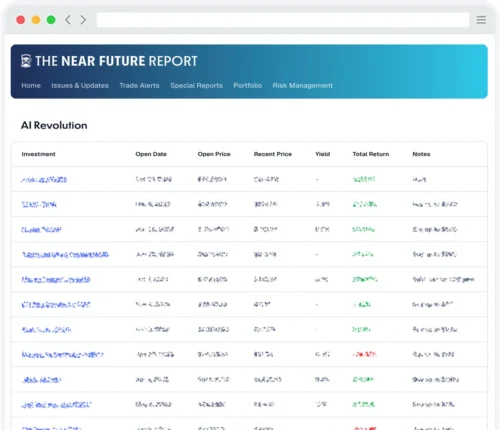Click THE NEAR FUTURE REPORT title
Screen dimensions: 500x430
116,61
